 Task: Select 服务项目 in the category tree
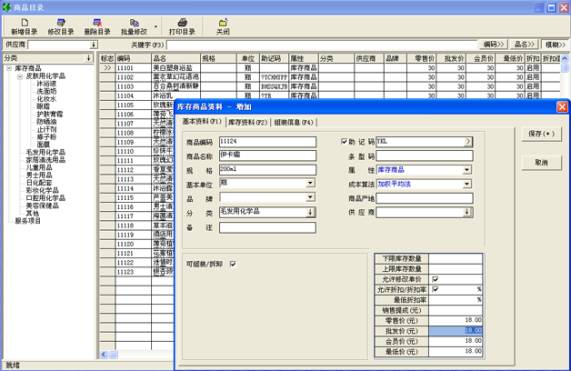pos(28,221)
